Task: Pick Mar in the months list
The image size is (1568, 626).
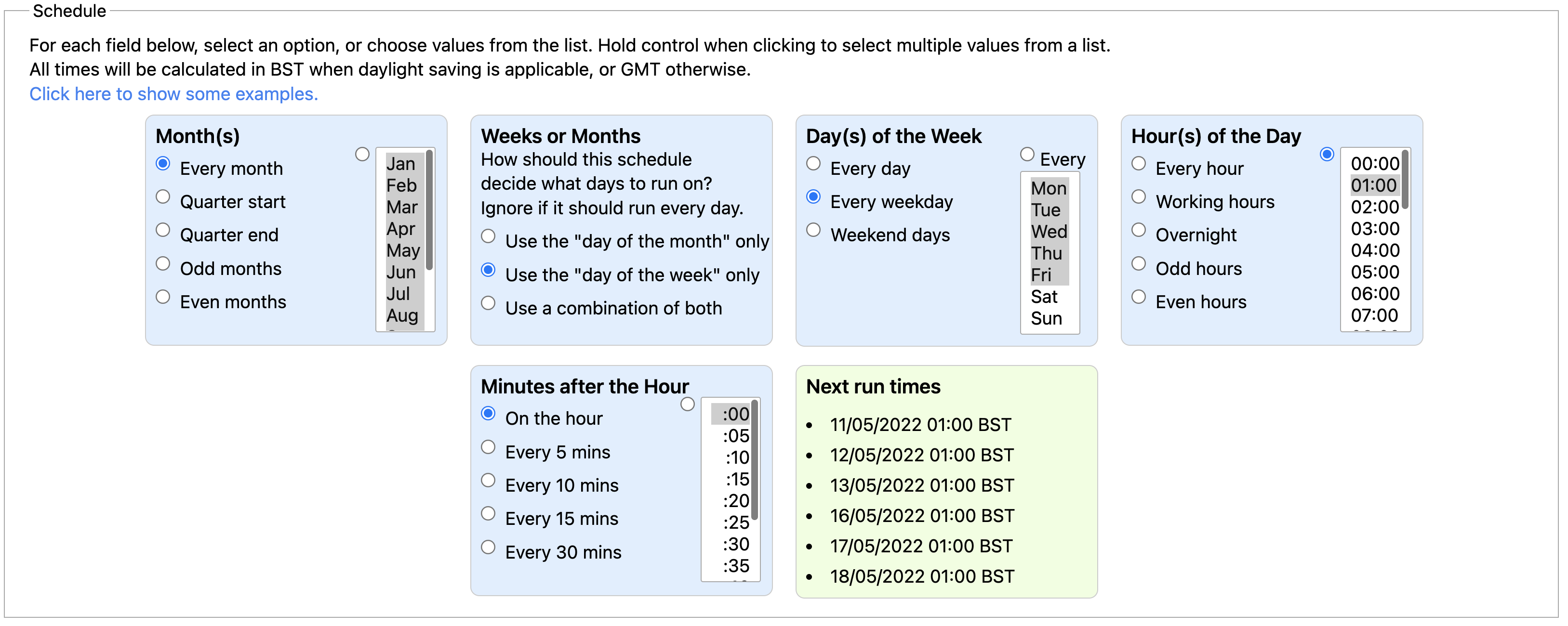Action: click(x=402, y=208)
